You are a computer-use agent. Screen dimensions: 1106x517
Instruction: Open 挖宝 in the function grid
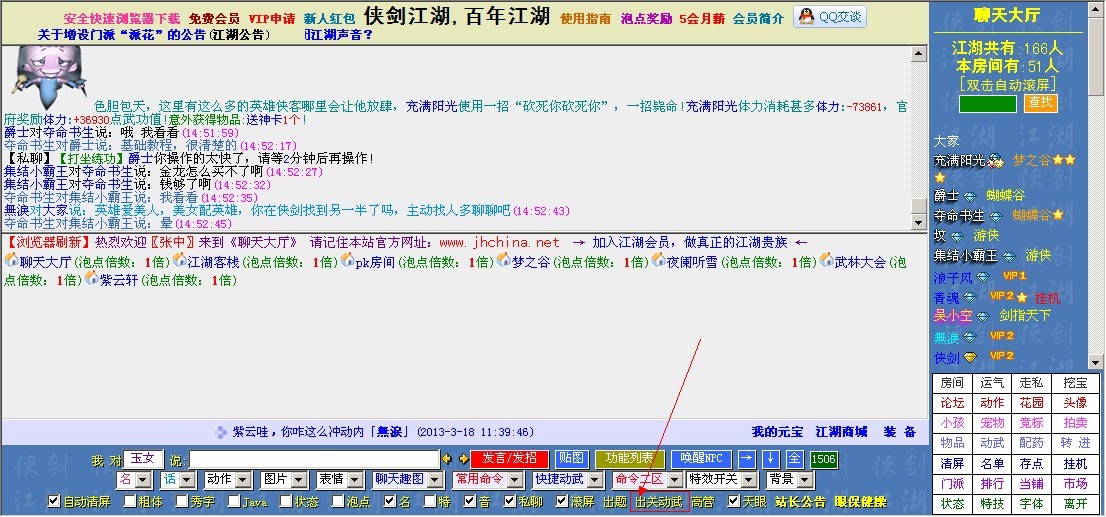[1076, 383]
